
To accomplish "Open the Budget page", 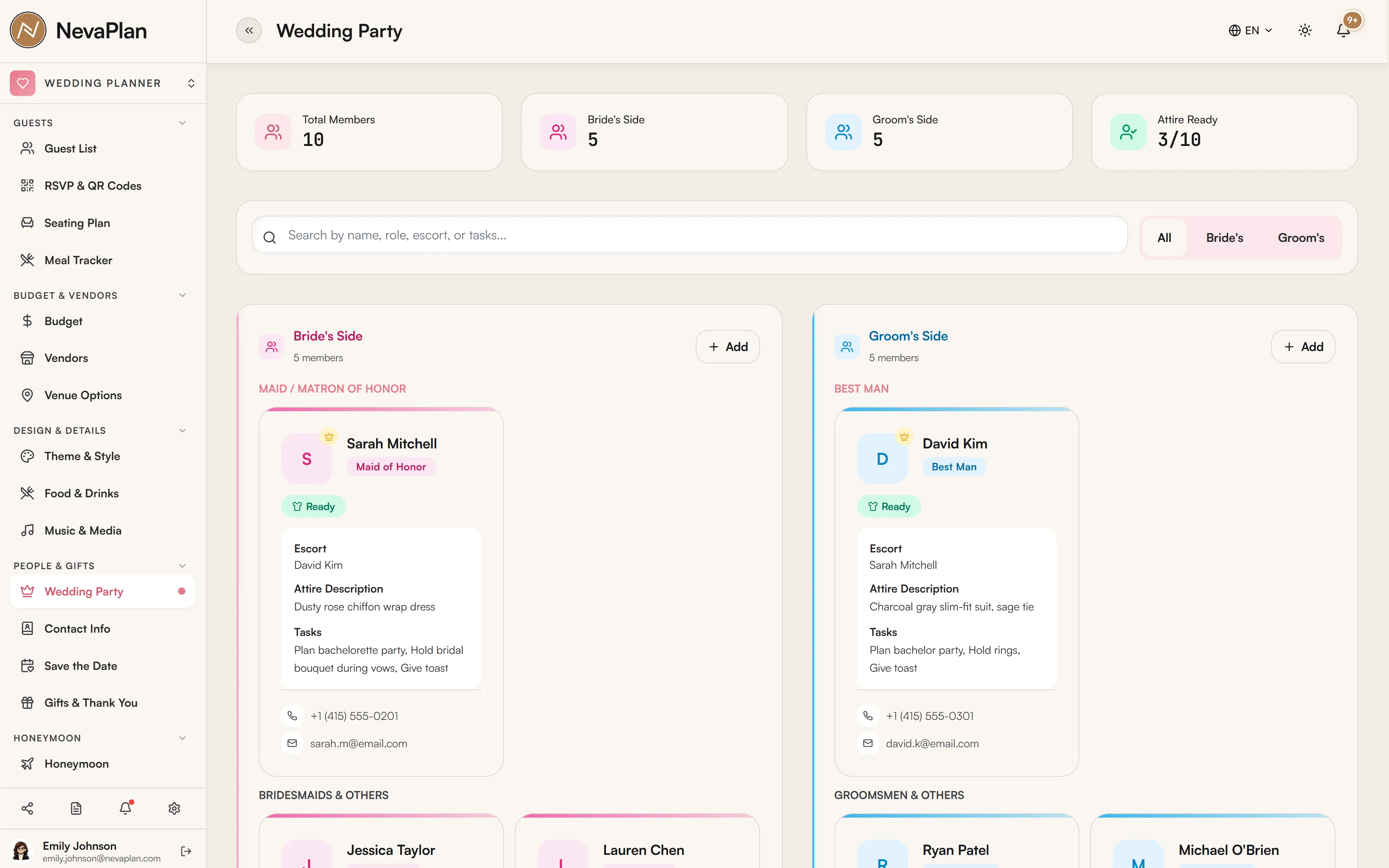I will tap(103, 321).
